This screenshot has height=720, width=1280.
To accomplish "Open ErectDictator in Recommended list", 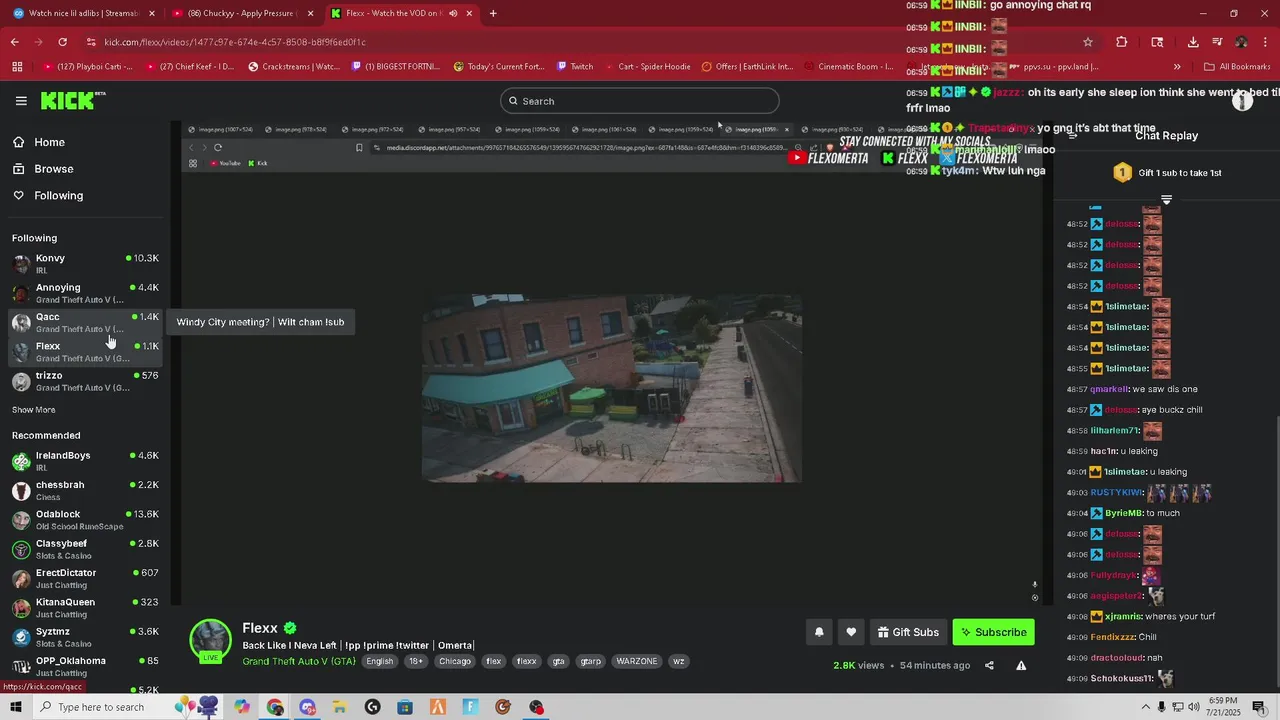I will pos(85,578).
